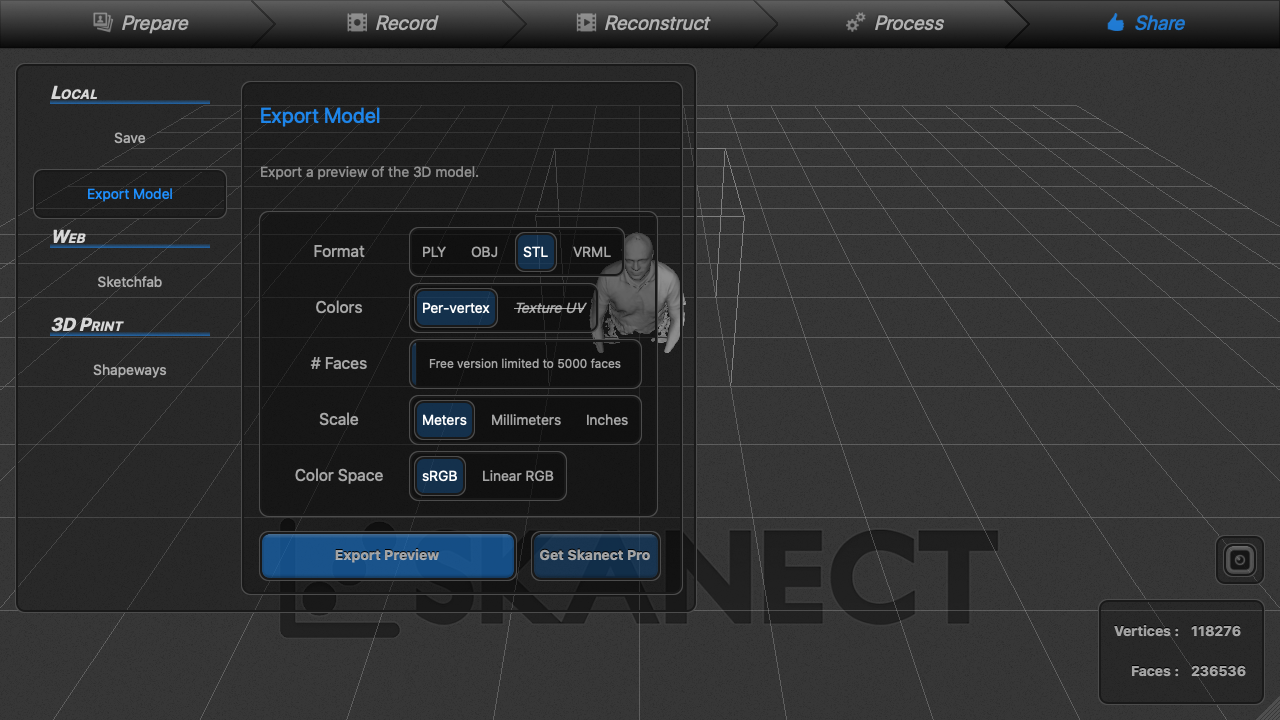Open the Prepare workflow tab

click(139, 23)
